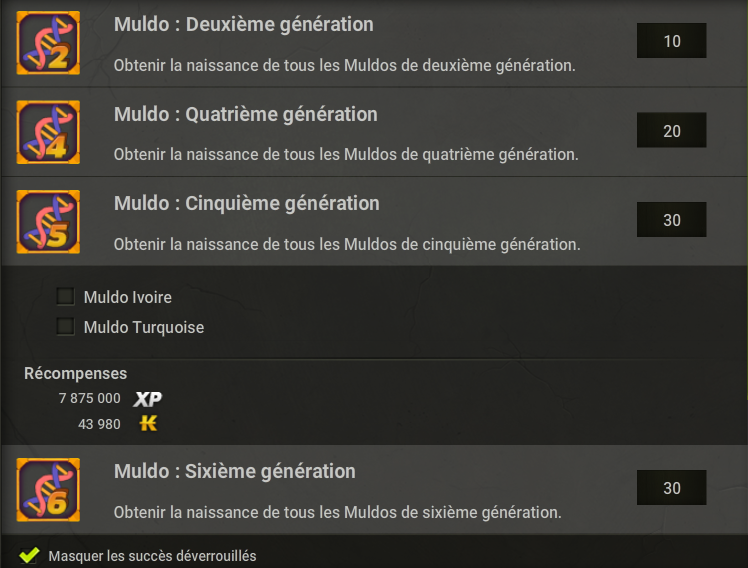Click the Deuxième génération DNA icon

48,43
